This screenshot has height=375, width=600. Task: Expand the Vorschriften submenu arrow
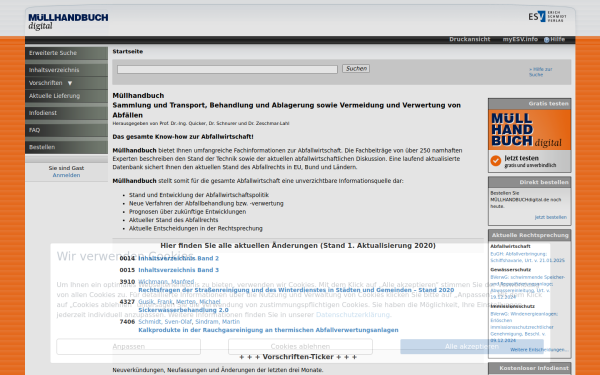tap(70, 83)
